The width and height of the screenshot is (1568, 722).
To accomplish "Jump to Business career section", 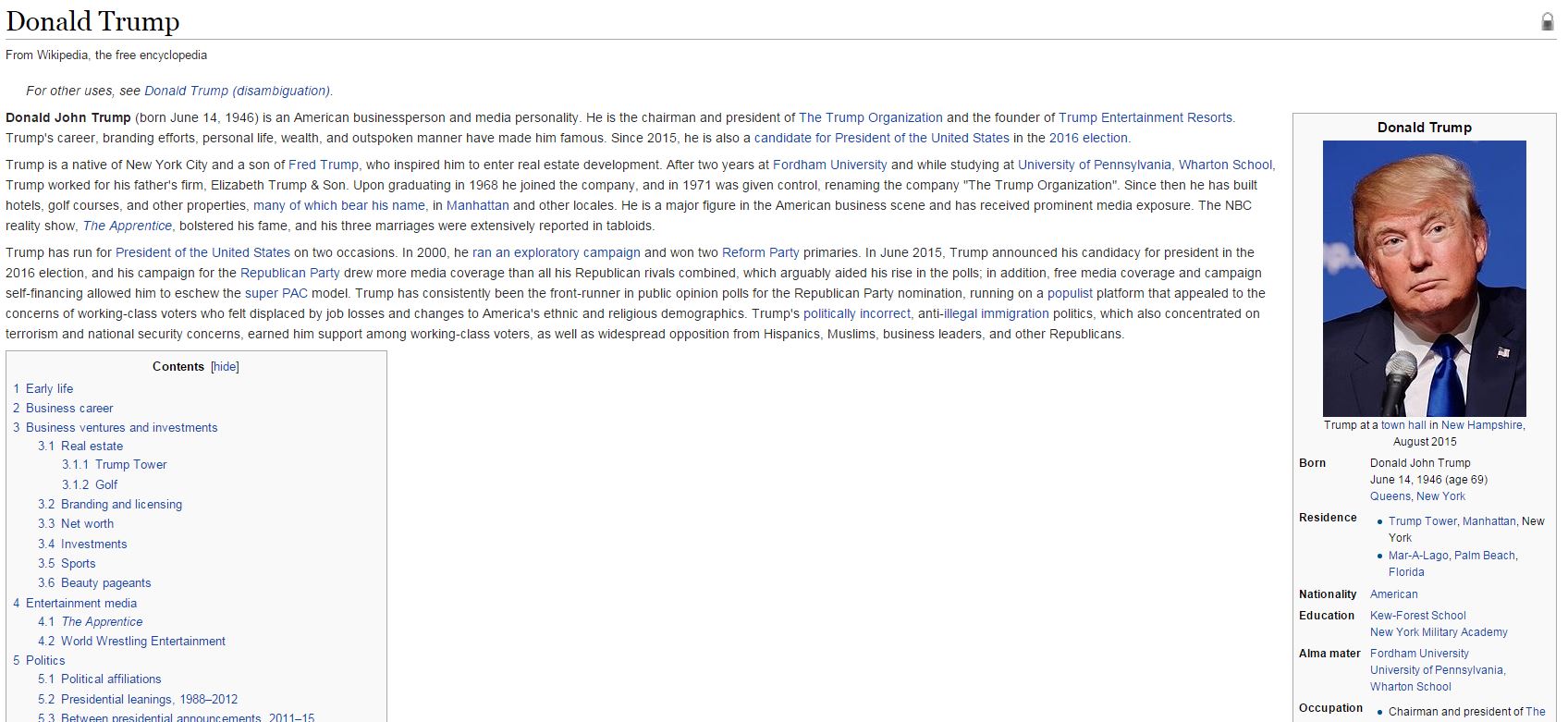I will pyautogui.click(x=69, y=408).
